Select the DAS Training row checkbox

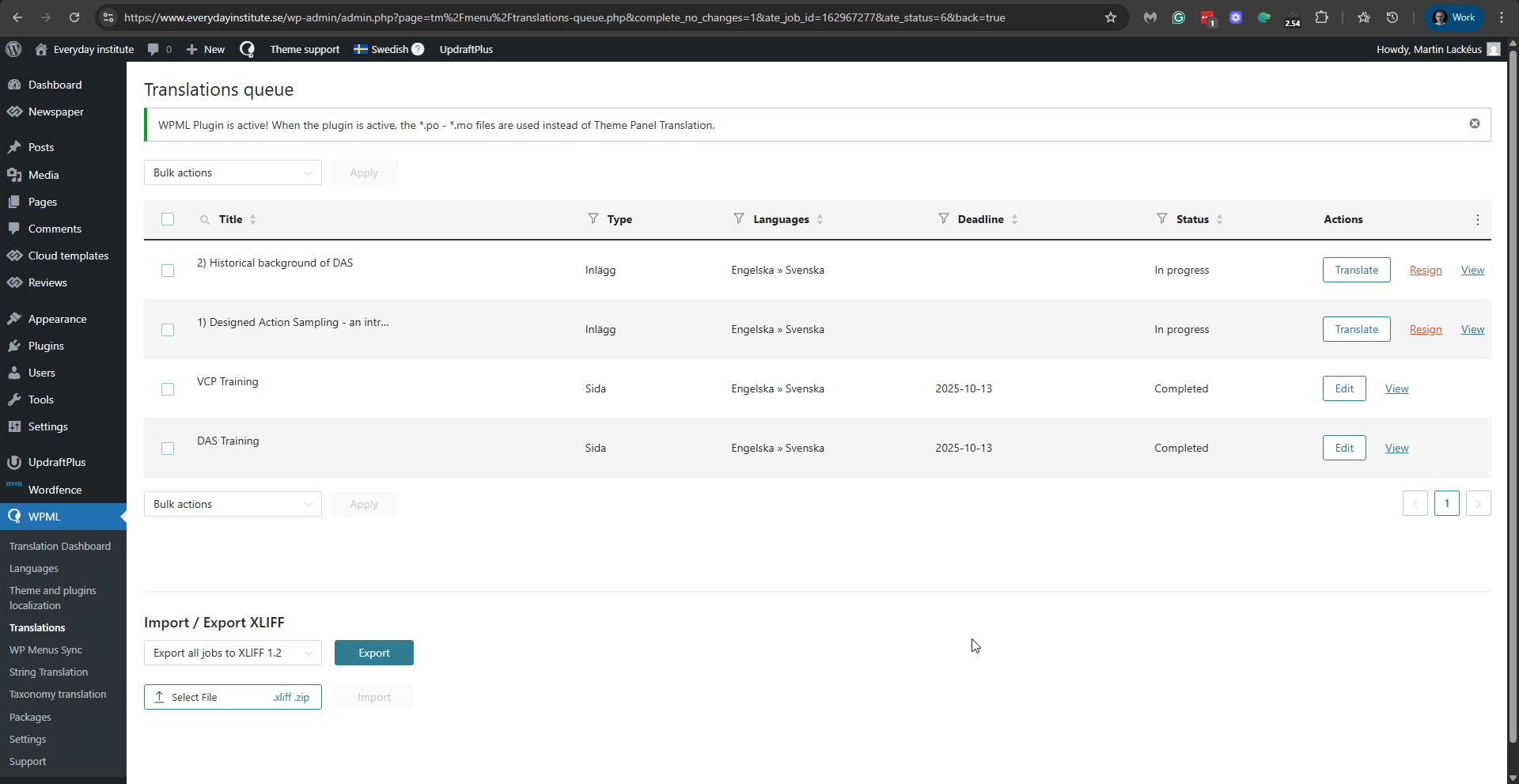click(168, 449)
